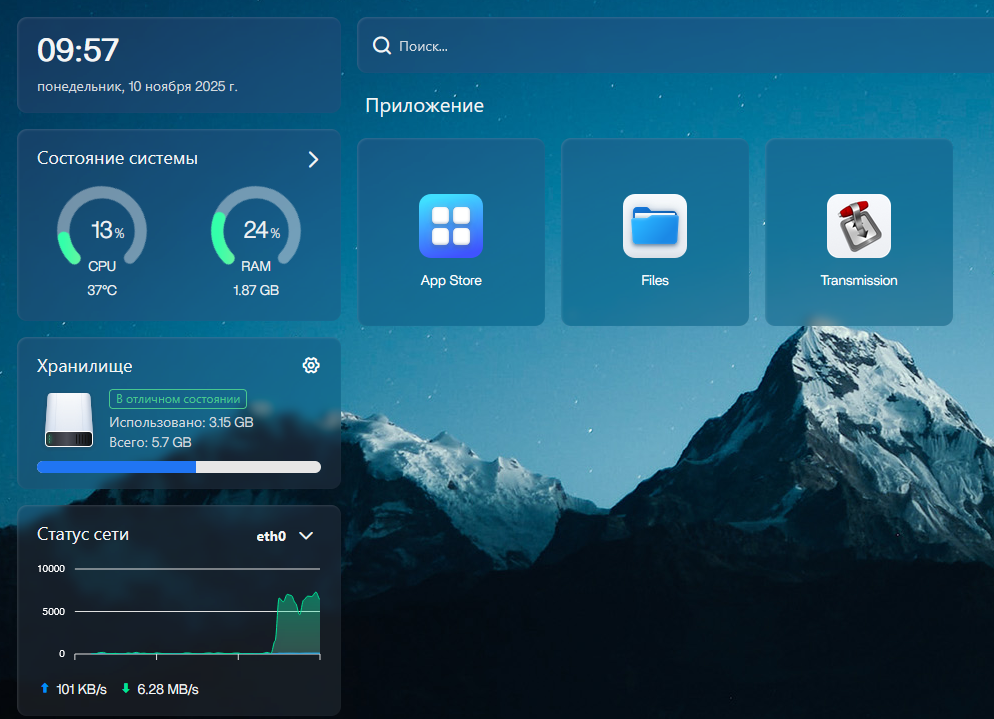Click the date понедельник, 10 ноября 2025
Screen dimensions: 994x719
pos(138,86)
